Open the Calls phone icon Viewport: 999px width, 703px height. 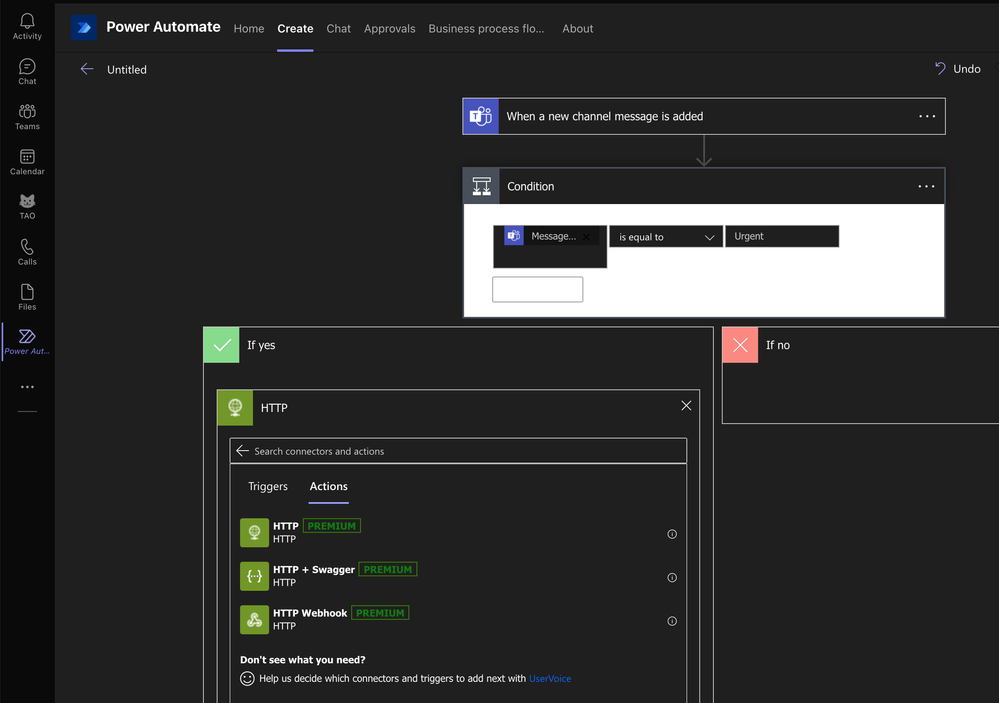click(27, 252)
